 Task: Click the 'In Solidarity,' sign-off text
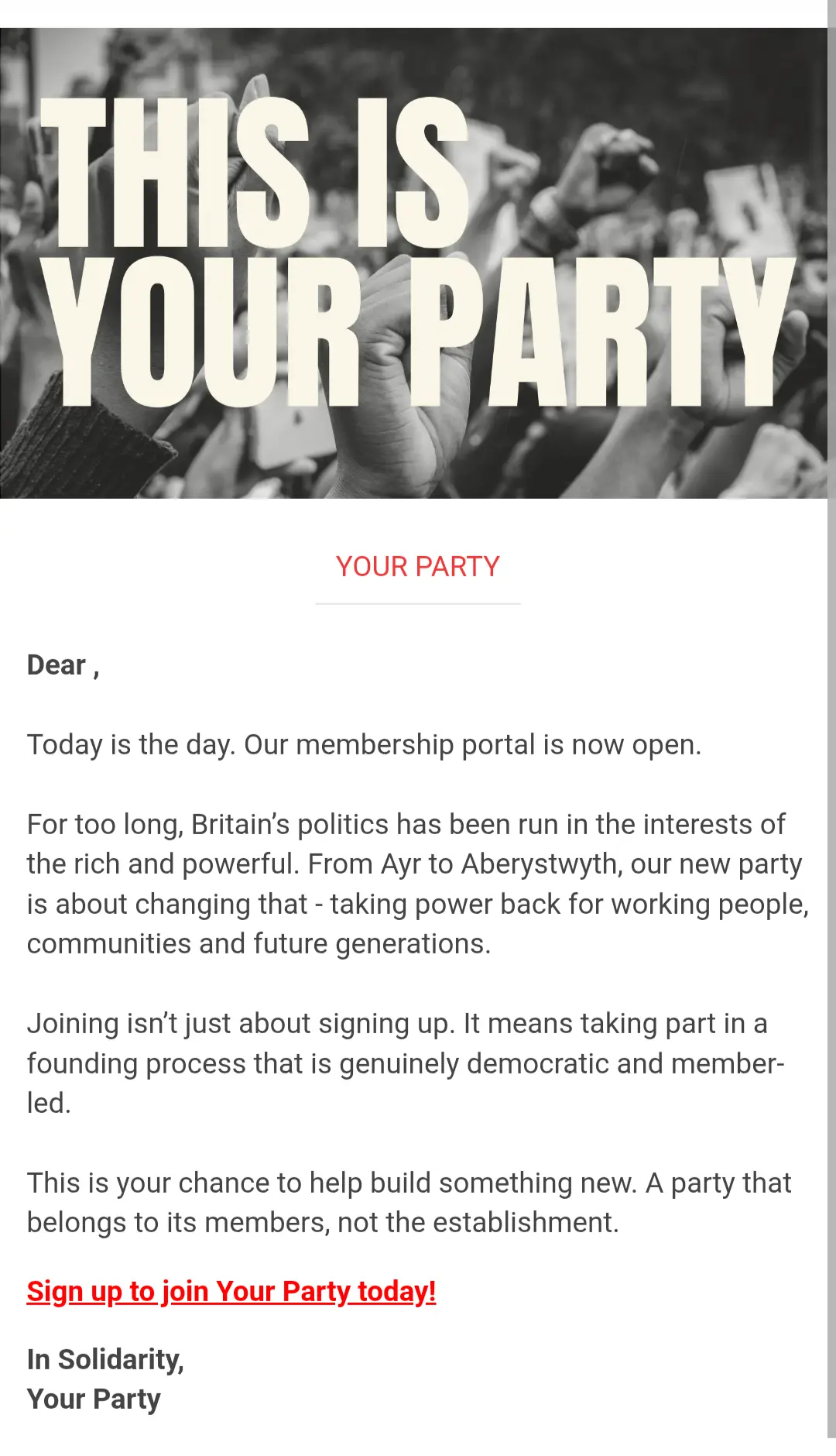point(105,1359)
